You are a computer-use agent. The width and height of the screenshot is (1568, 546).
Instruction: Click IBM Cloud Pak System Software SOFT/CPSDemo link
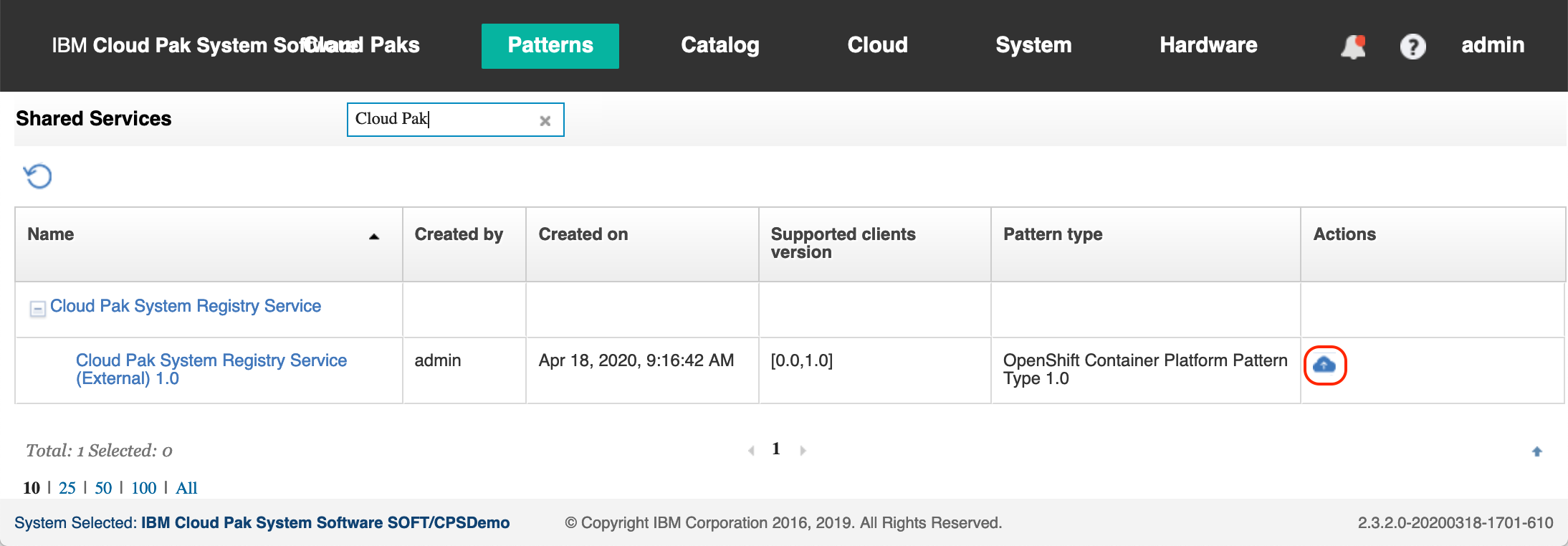click(325, 523)
